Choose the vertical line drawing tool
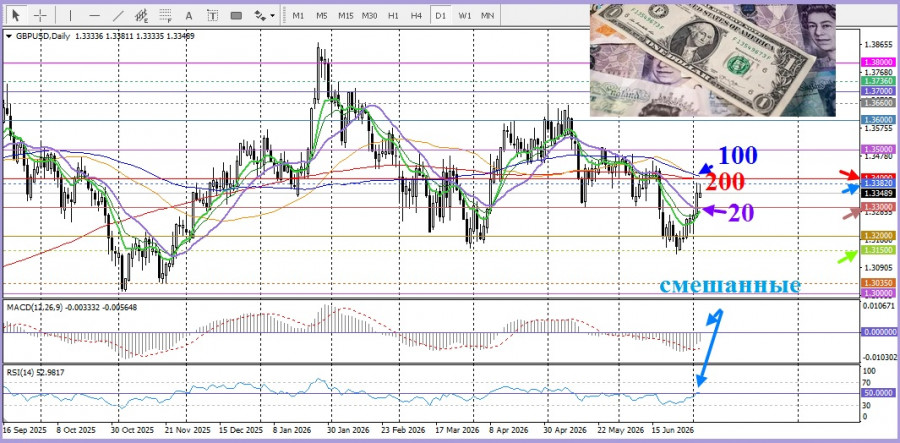Image resolution: width=900 pixels, height=443 pixels. (x=71, y=15)
